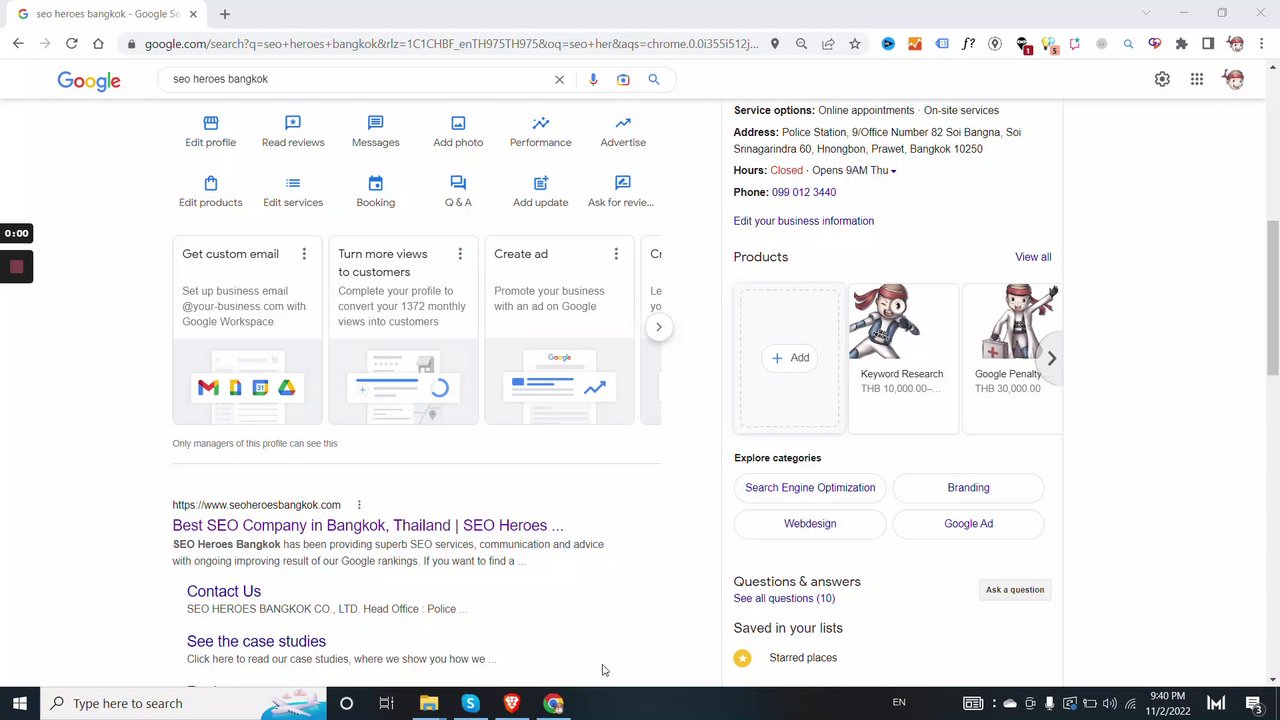The width and height of the screenshot is (1280, 720).
Task: Open seoheroesbangkok.com result options menu
Action: pos(359,505)
